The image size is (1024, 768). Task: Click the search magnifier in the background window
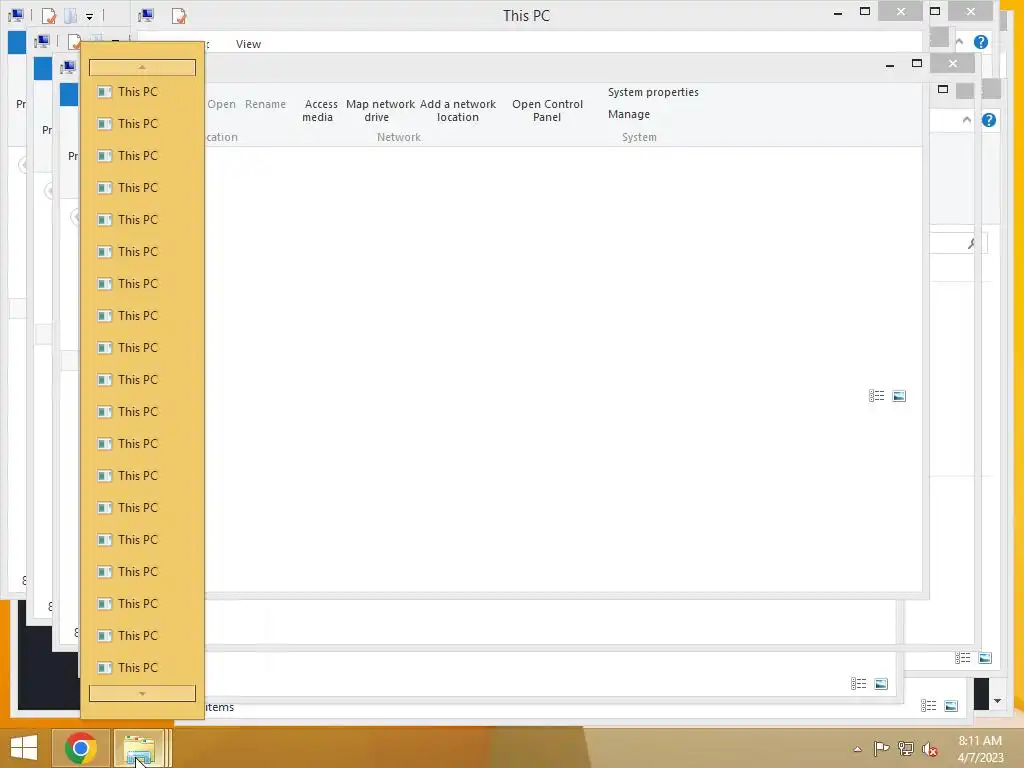(x=972, y=243)
